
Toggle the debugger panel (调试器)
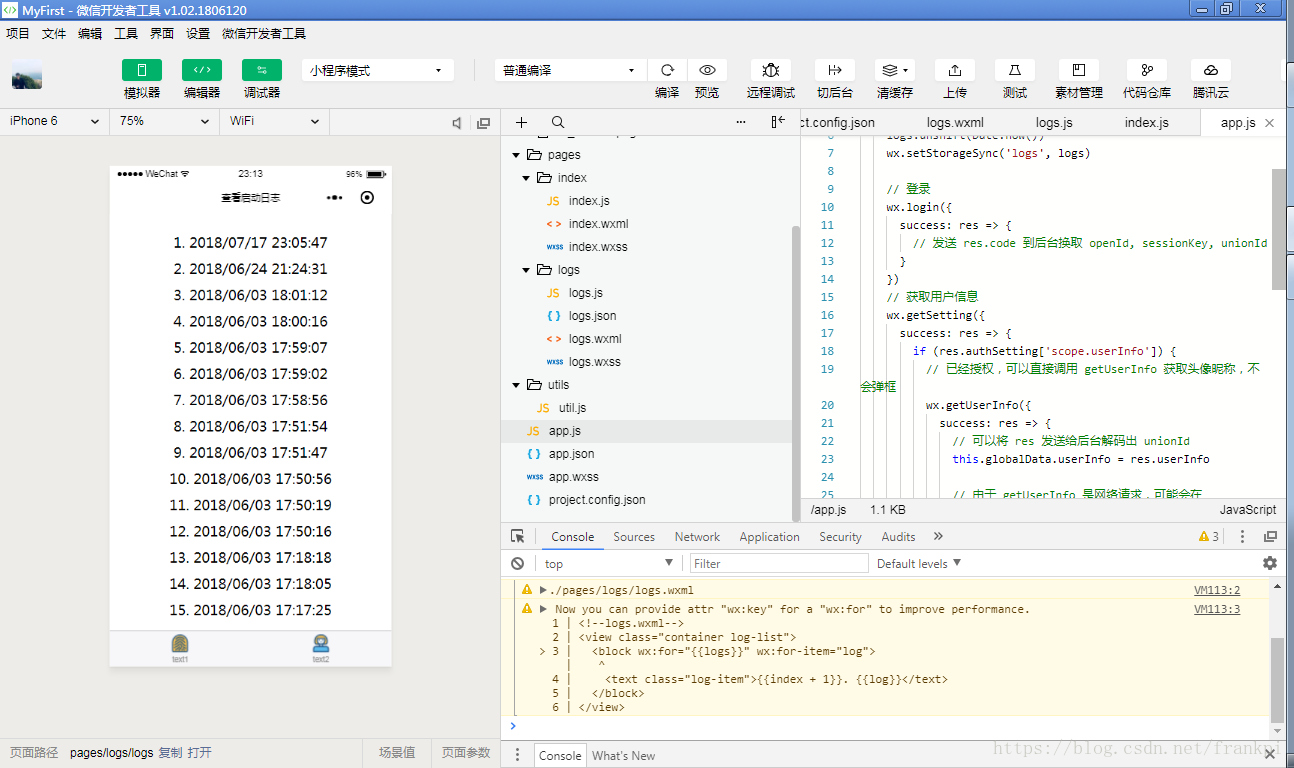pos(262,70)
